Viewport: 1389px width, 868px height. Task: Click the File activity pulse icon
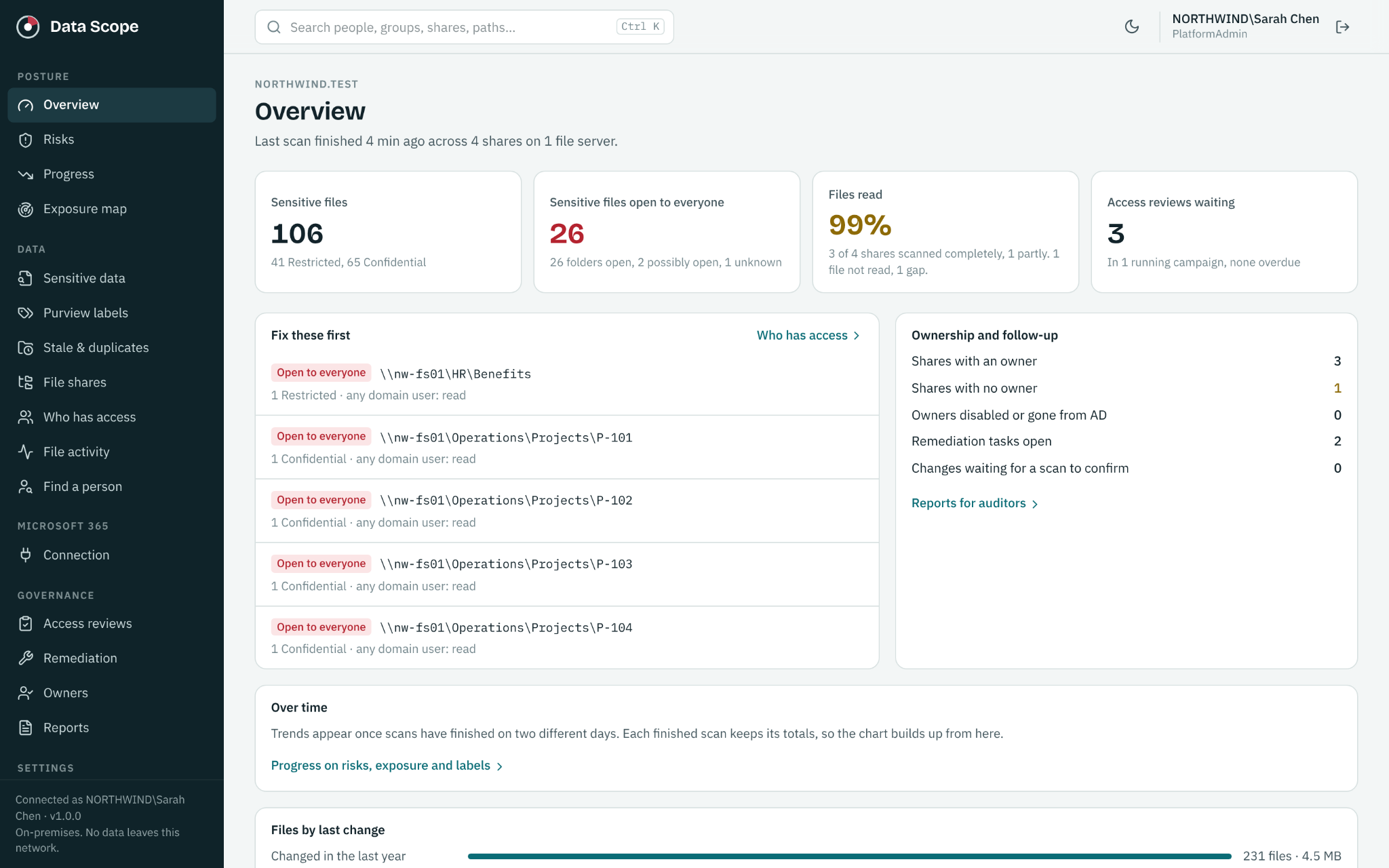[x=26, y=452]
